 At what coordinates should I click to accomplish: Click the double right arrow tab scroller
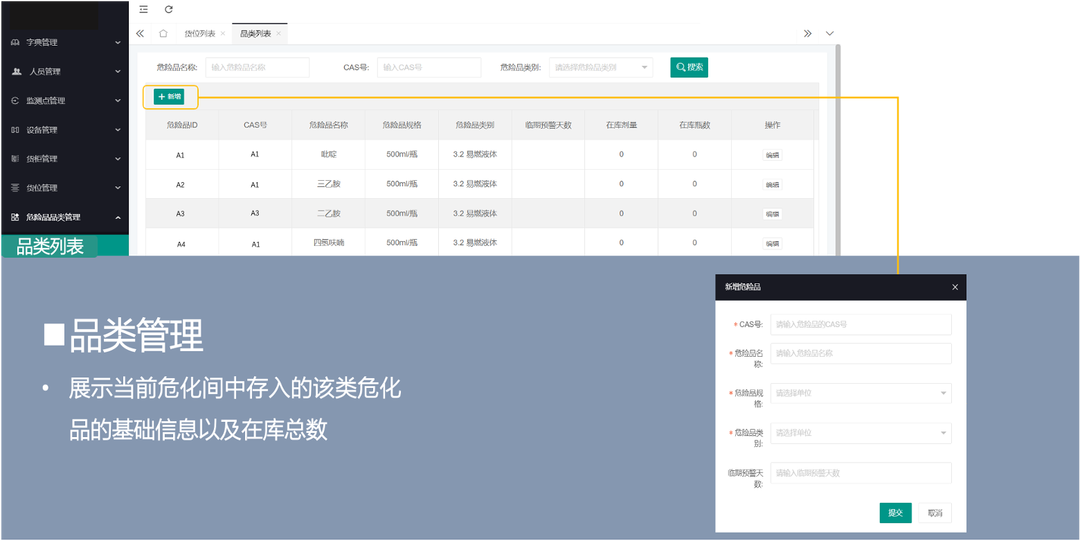point(807,33)
